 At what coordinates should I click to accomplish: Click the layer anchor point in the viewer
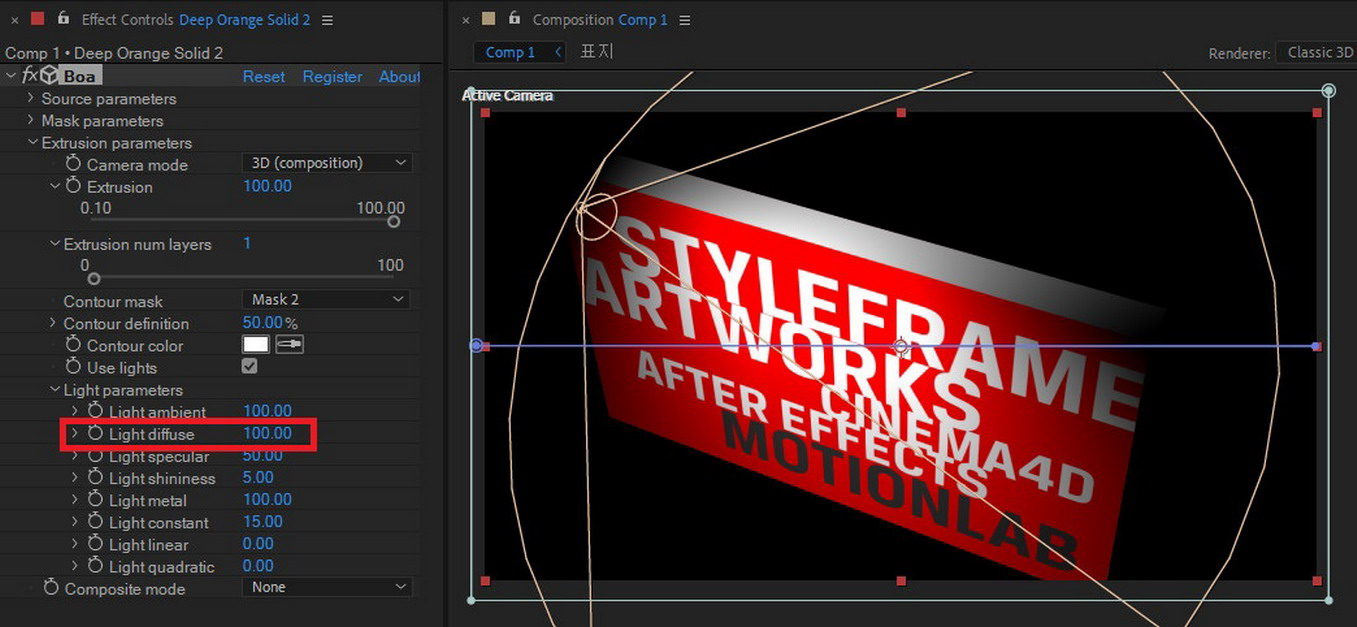click(901, 346)
